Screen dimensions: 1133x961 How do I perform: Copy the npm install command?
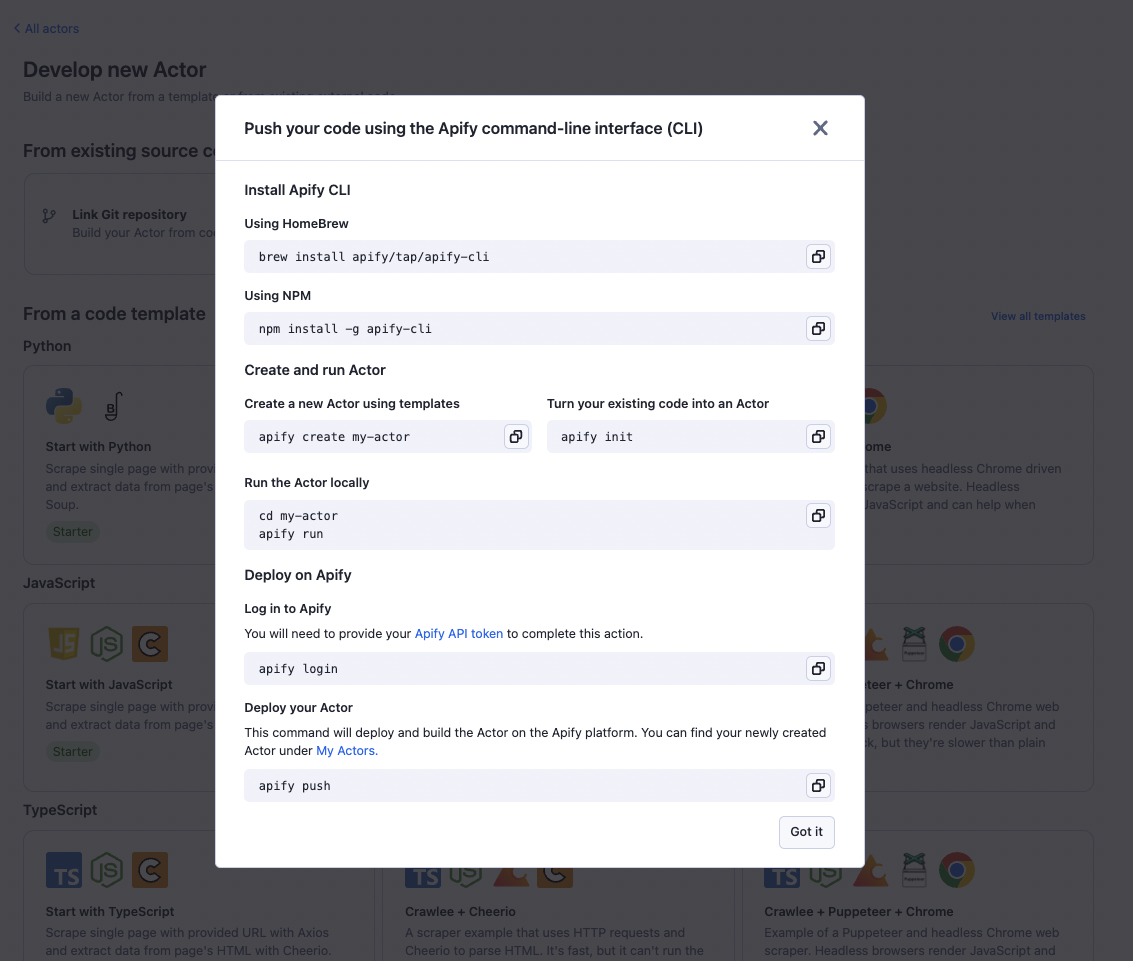[818, 329]
